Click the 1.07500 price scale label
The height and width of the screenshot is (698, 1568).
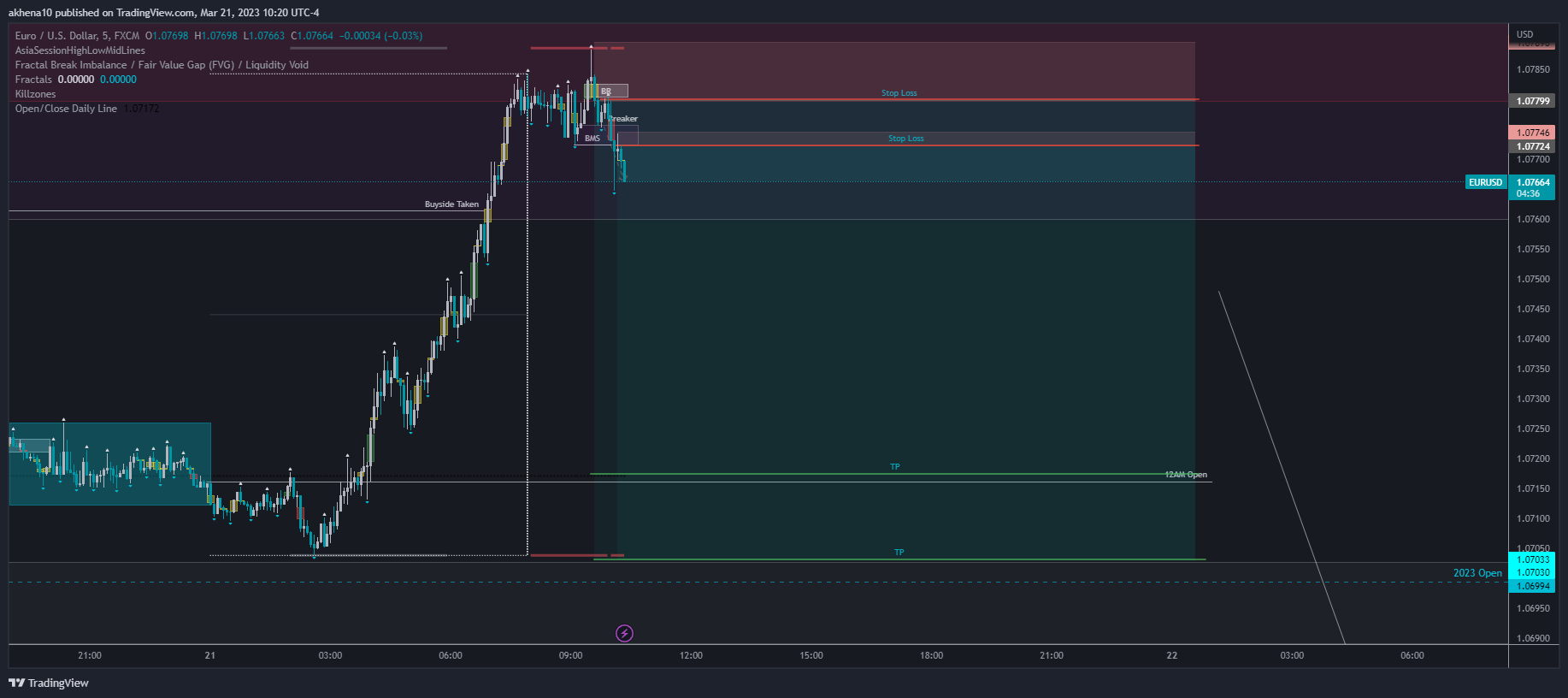click(1533, 279)
